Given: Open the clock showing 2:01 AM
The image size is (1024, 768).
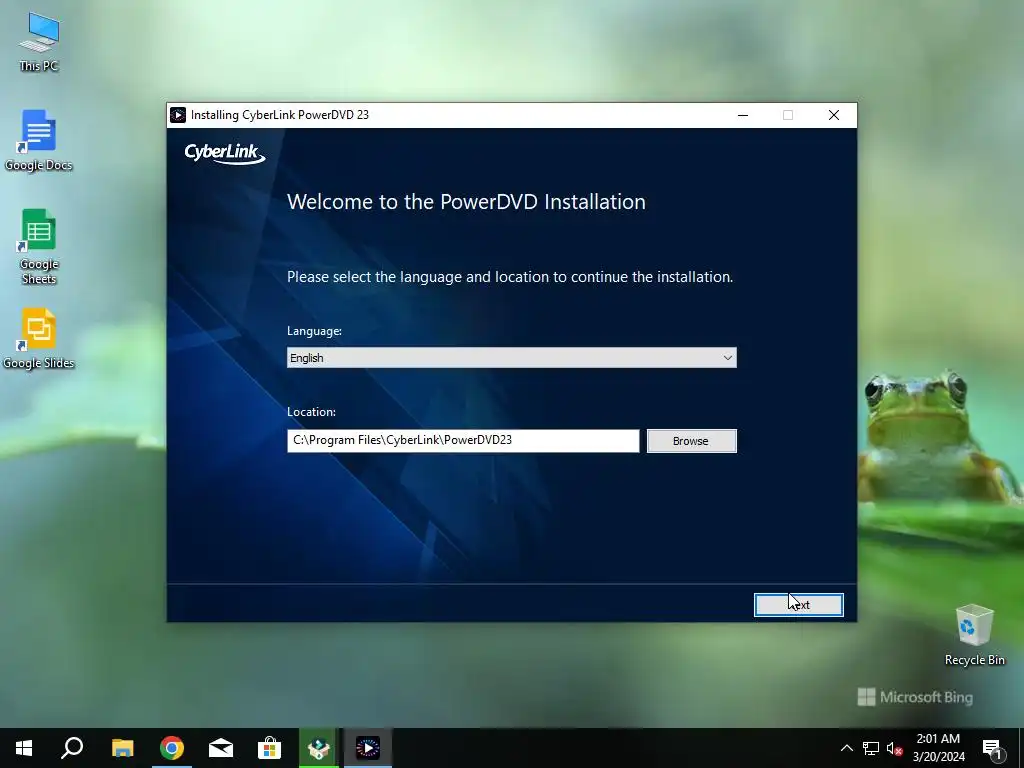Looking at the screenshot, I should tap(938, 748).
